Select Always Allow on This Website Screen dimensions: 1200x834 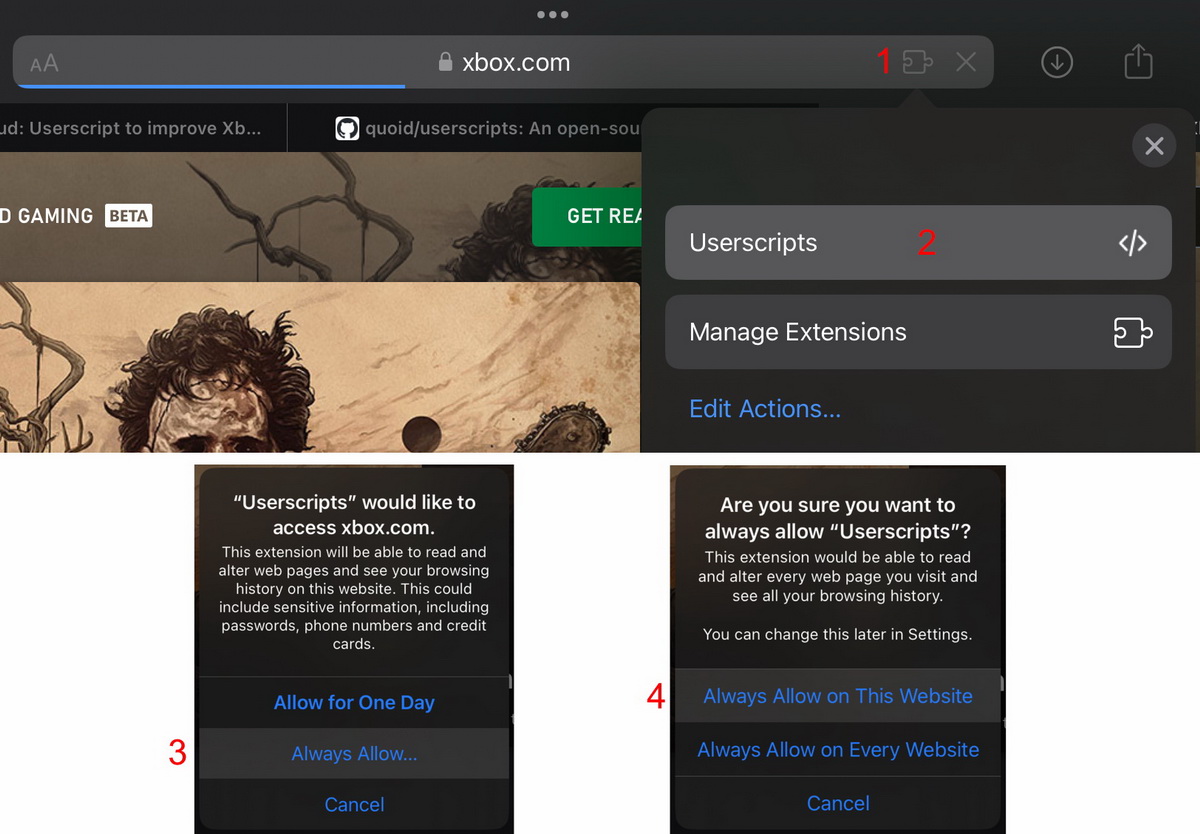pyautogui.click(x=838, y=696)
